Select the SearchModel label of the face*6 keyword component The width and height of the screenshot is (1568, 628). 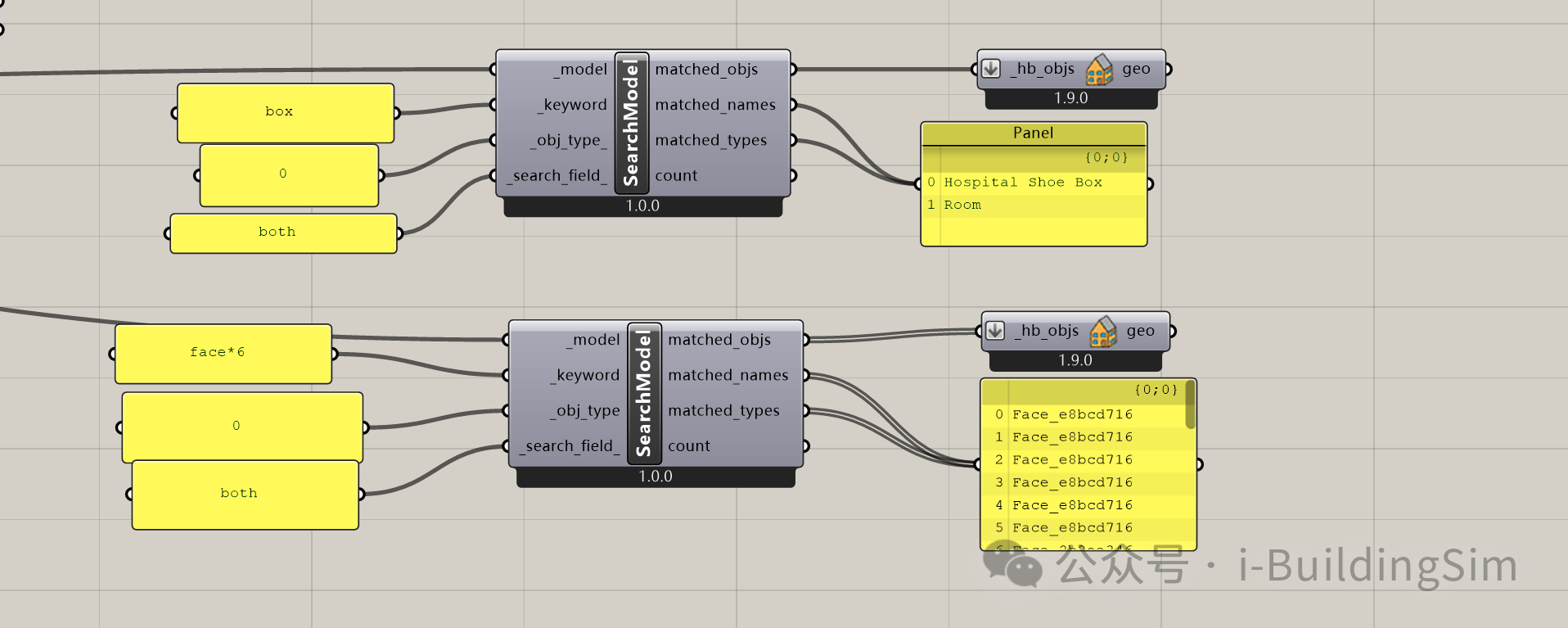coord(644,393)
